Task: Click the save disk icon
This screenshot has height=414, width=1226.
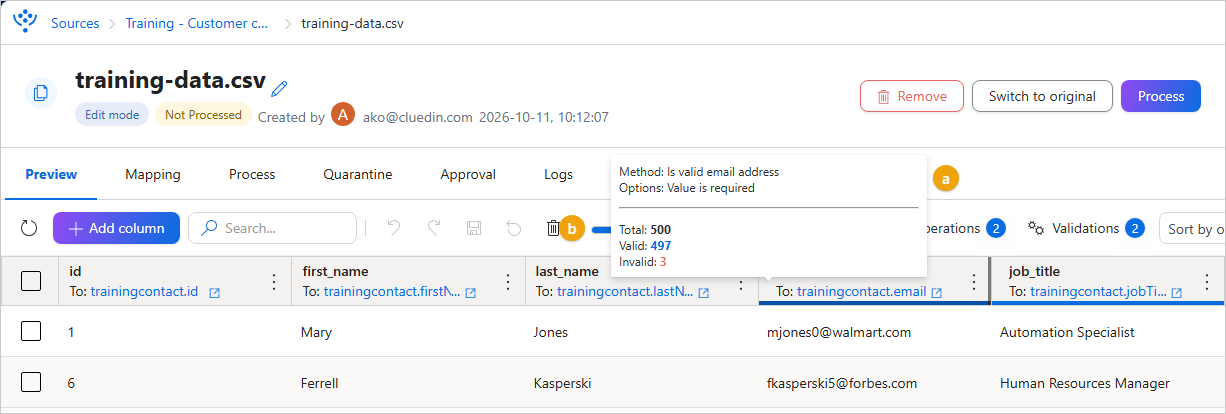Action: click(x=474, y=228)
